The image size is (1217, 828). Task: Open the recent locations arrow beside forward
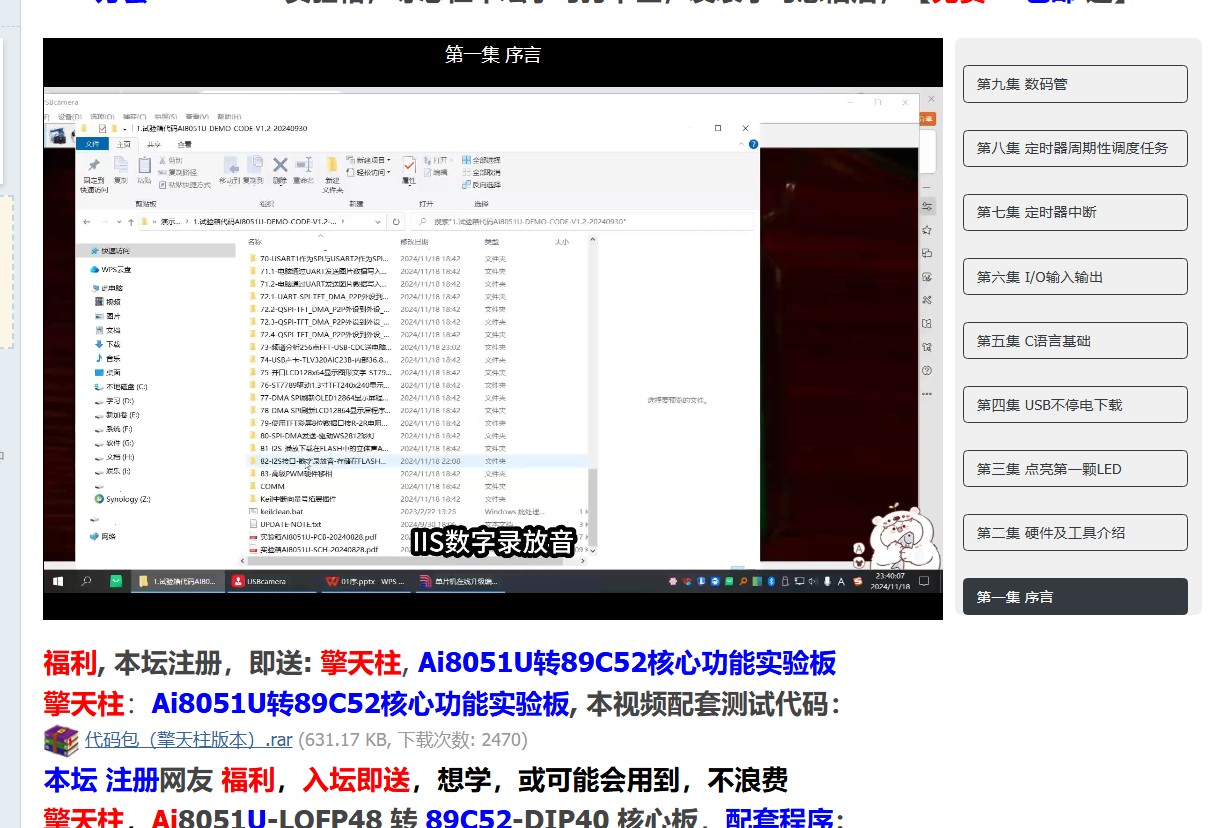coord(119,221)
